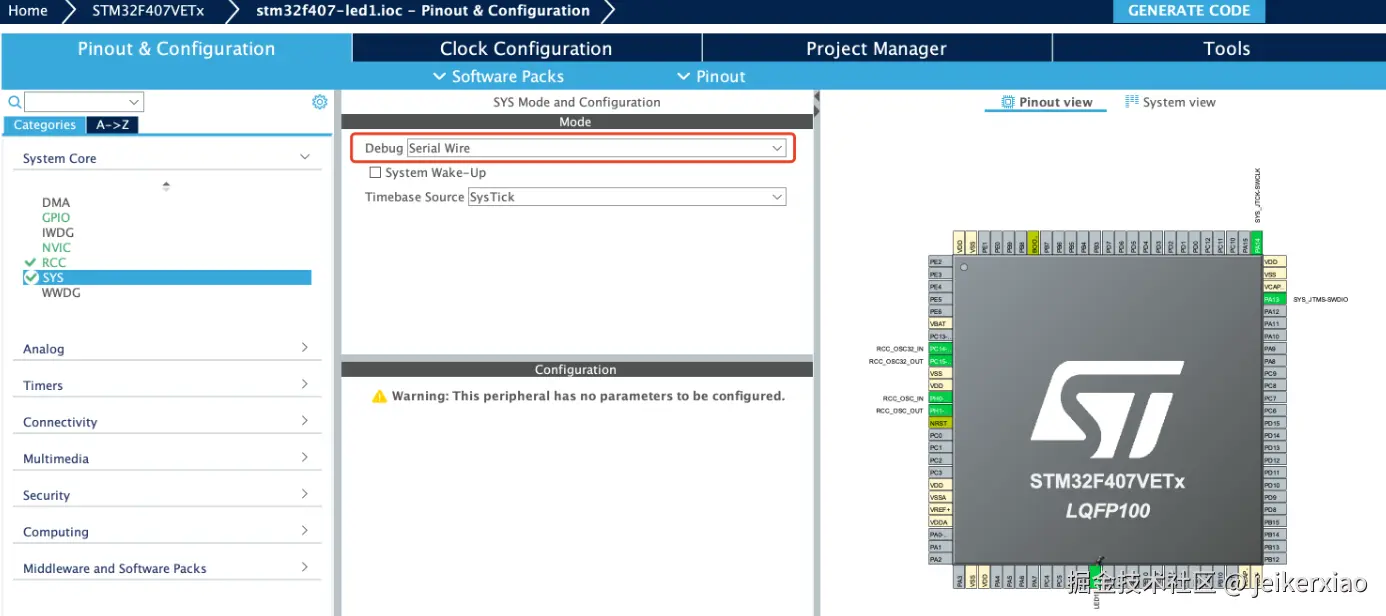
Task: Click the VREF+ pin on the chip
Action: click(x=941, y=509)
